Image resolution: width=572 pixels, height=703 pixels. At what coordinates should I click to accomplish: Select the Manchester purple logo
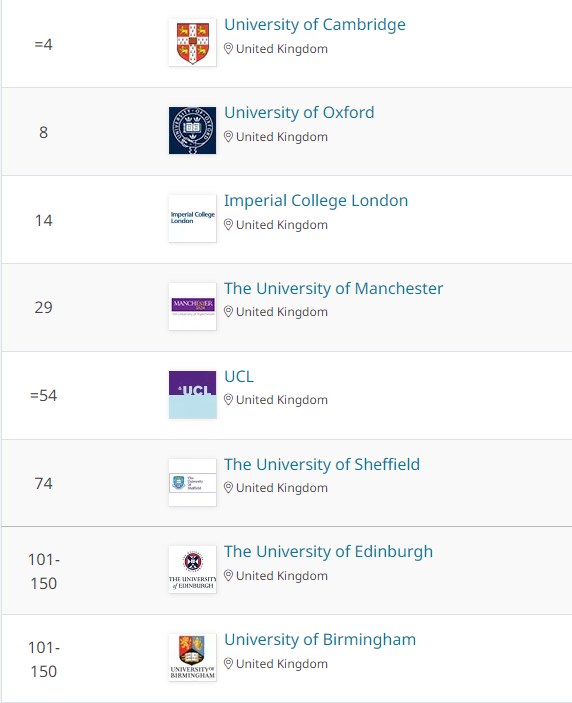[192, 306]
